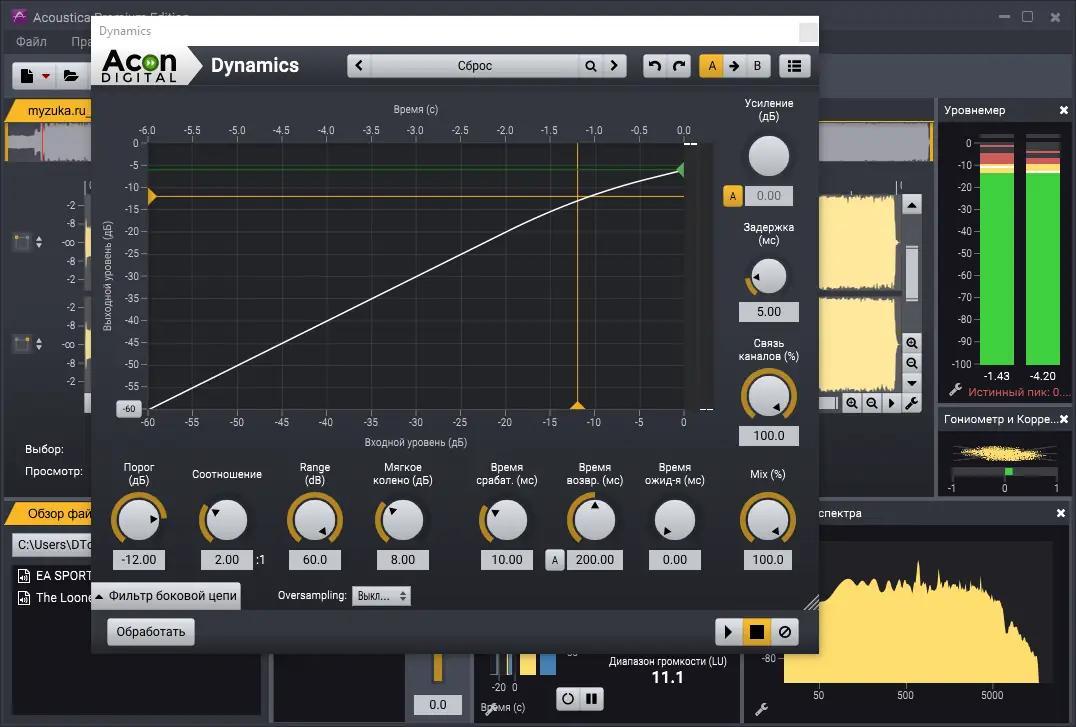Click the Мягкое колено knob
Image resolution: width=1076 pixels, height=727 pixels.
coord(402,520)
